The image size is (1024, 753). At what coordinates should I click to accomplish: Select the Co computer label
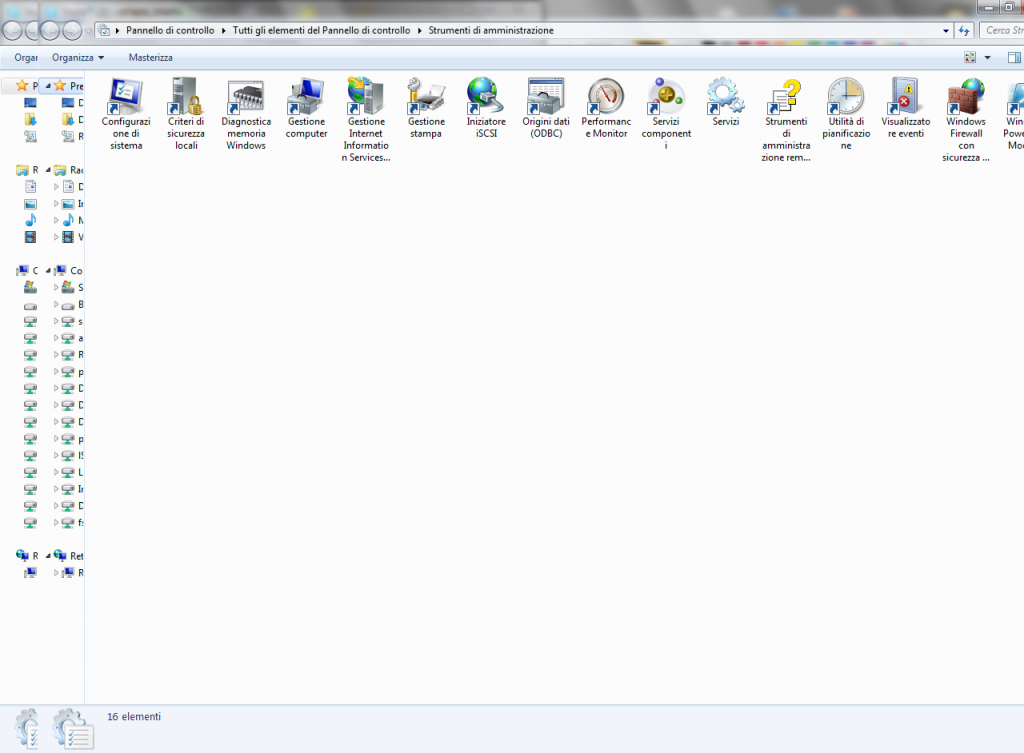point(76,270)
